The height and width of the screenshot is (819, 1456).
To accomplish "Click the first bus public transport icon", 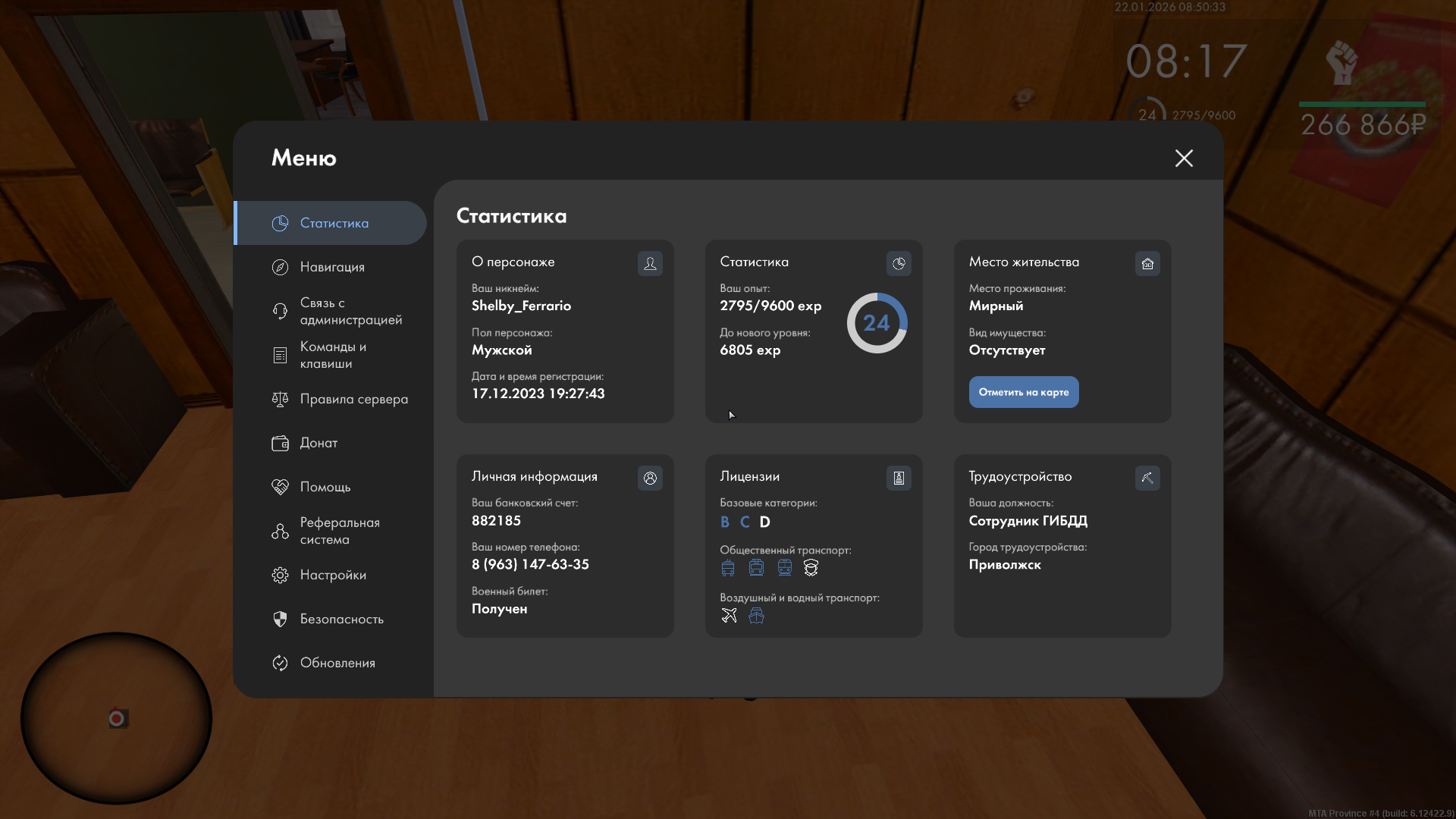I will (x=728, y=567).
